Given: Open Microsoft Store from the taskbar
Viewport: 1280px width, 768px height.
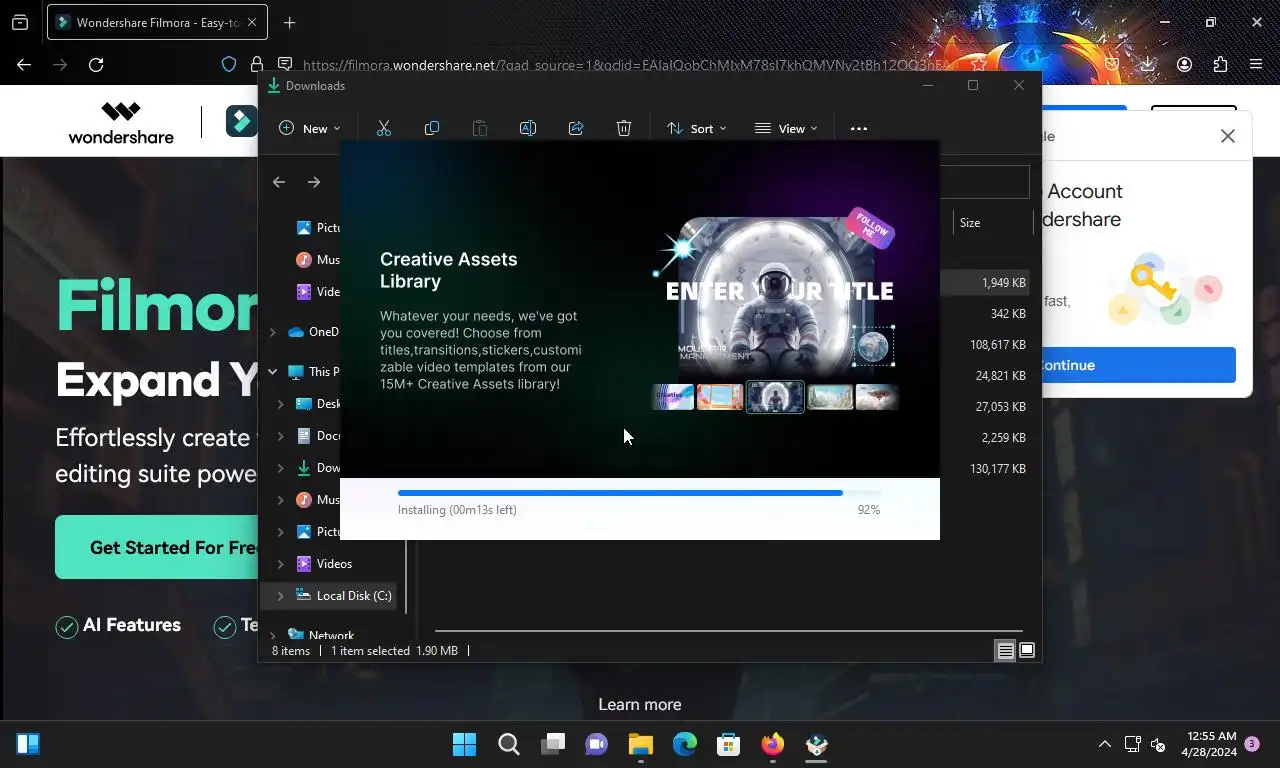Looking at the screenshot, I should [729, 744].
